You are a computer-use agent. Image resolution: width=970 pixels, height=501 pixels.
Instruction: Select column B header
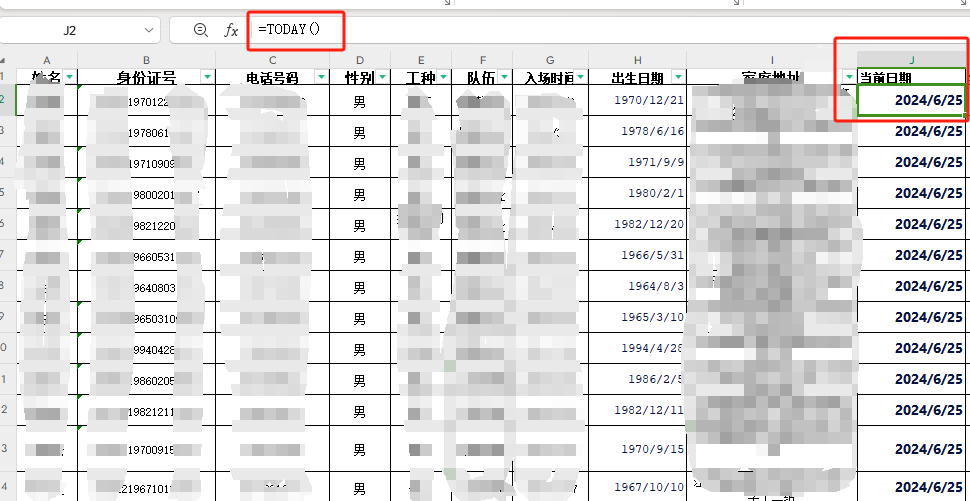click(x=147, y=60)
